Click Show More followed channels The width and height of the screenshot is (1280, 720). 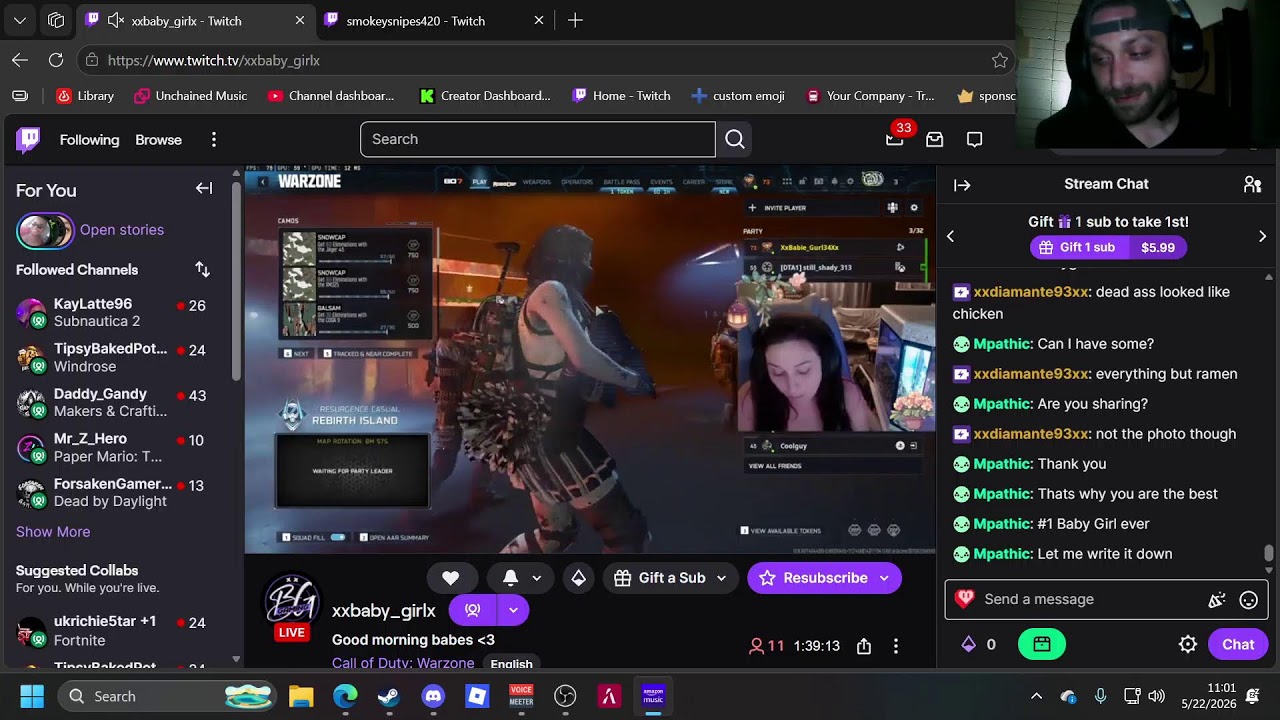click(53, 532)
